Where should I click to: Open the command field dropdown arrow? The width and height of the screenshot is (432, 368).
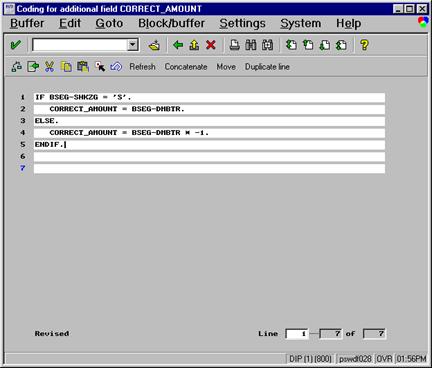133,45
